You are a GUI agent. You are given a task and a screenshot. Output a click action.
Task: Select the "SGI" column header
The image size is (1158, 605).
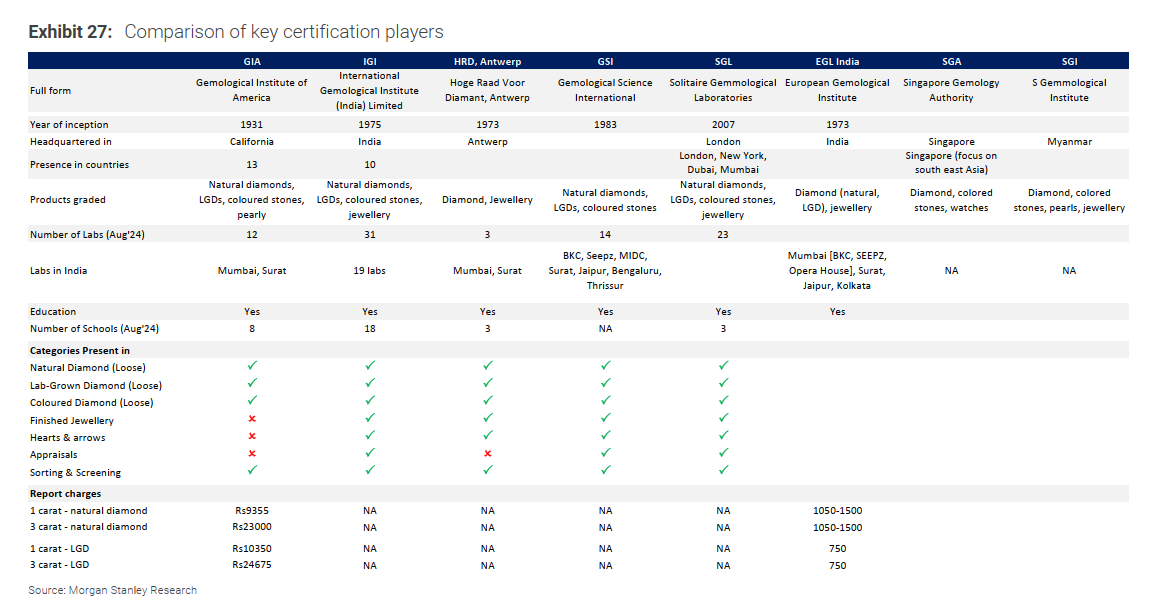tap(1069, 61)
